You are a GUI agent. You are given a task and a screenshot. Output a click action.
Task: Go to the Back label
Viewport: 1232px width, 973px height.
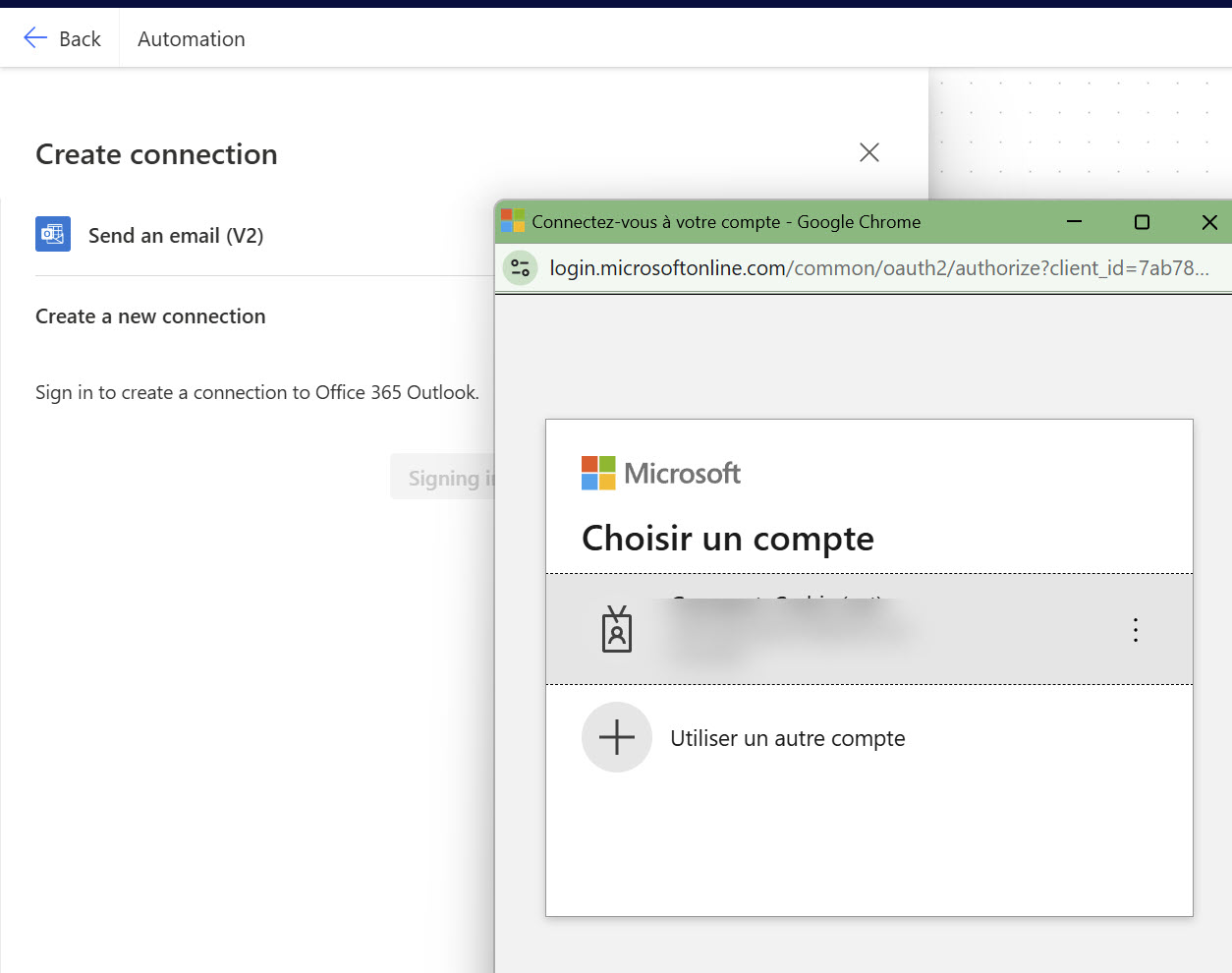(x=80, y=39)
